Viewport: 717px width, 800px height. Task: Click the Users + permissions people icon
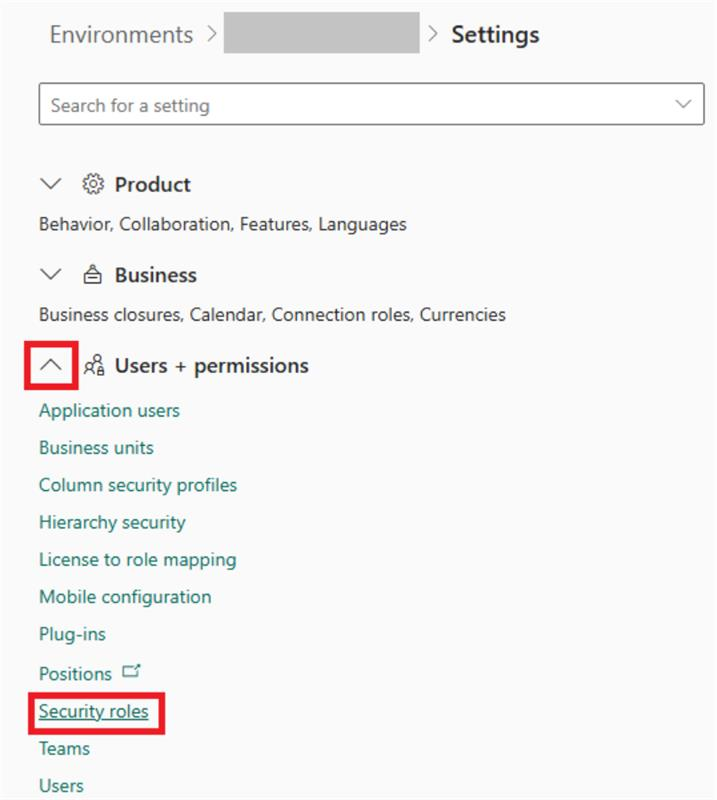pyautogui.click(x=94, y=366)
